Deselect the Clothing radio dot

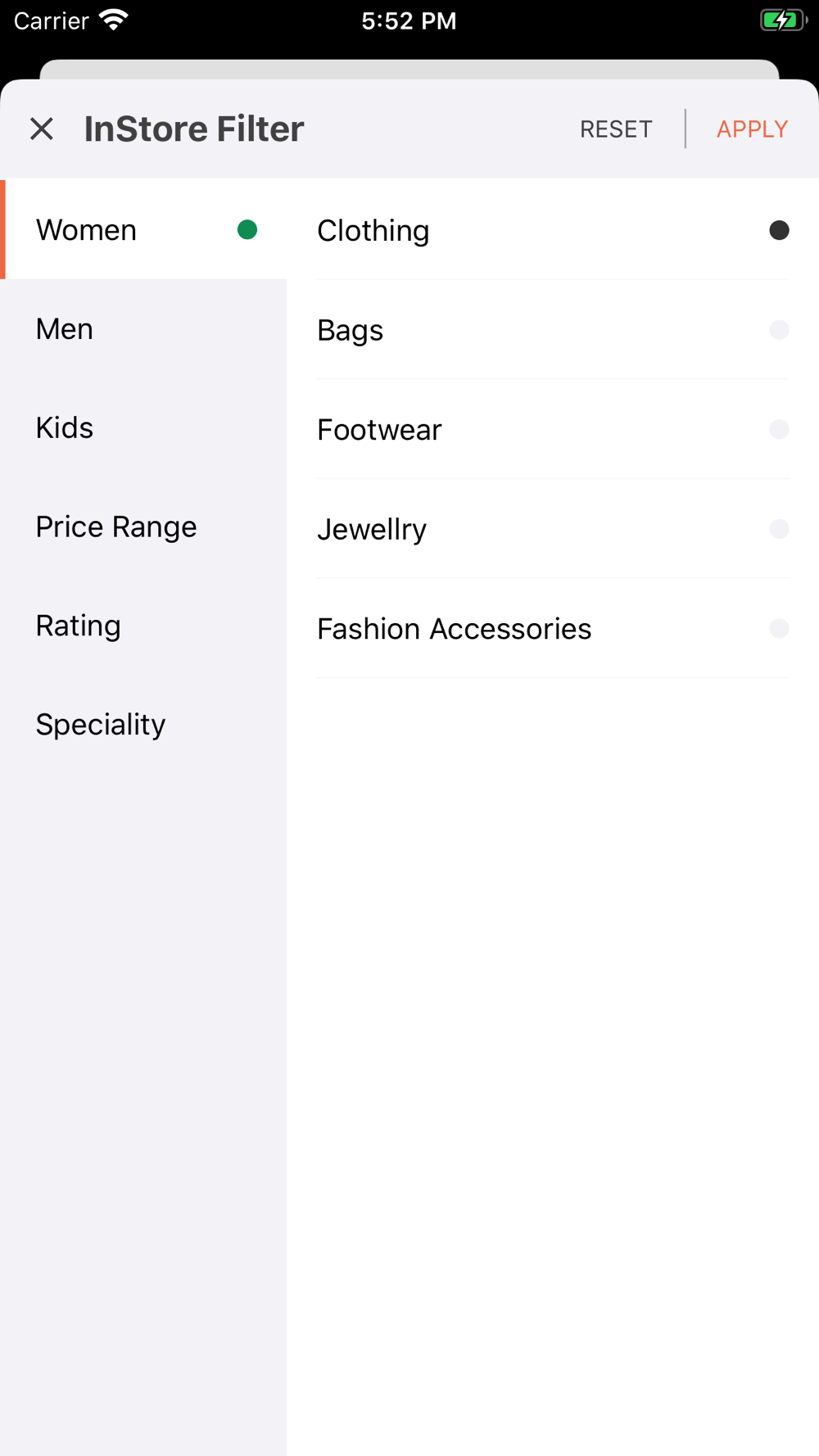pyautogui.click(x=779, y=231)
